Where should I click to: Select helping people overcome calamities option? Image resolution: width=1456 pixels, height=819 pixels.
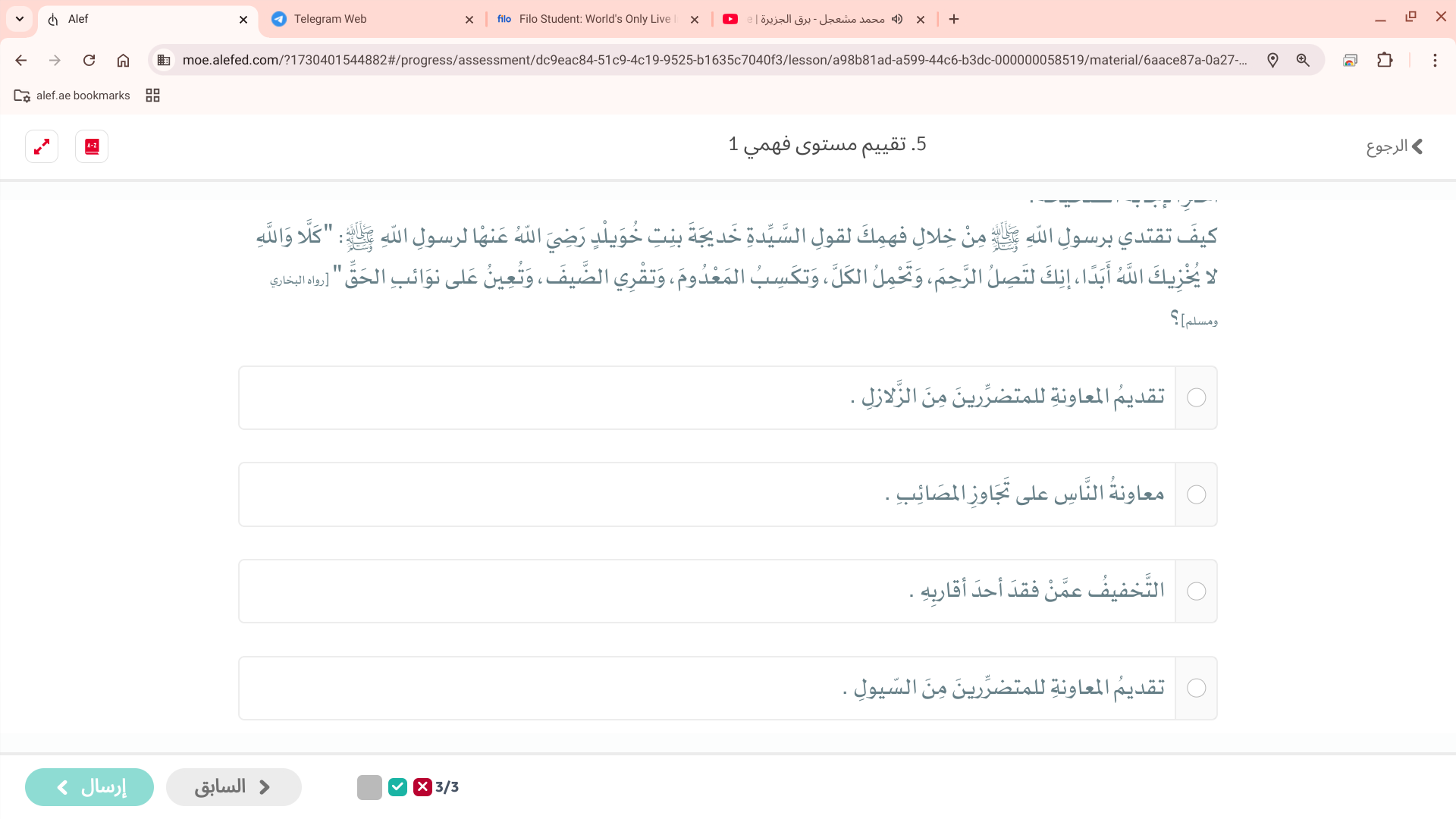click(1196, 494)
